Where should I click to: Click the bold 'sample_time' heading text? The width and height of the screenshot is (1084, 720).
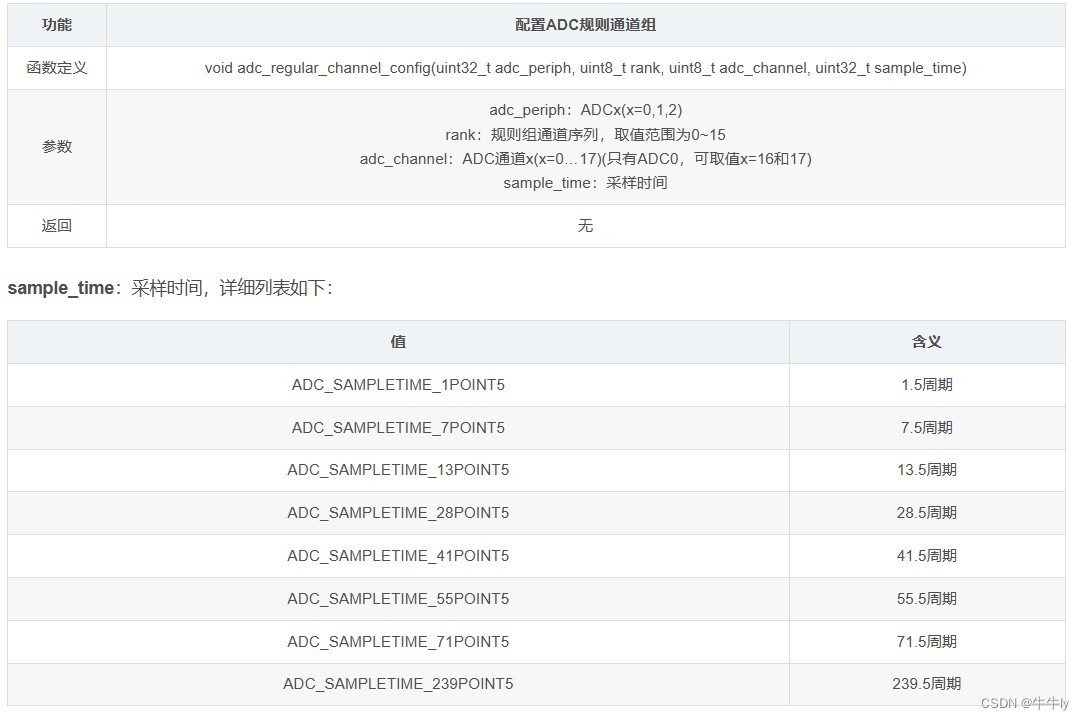coord(60,288)
